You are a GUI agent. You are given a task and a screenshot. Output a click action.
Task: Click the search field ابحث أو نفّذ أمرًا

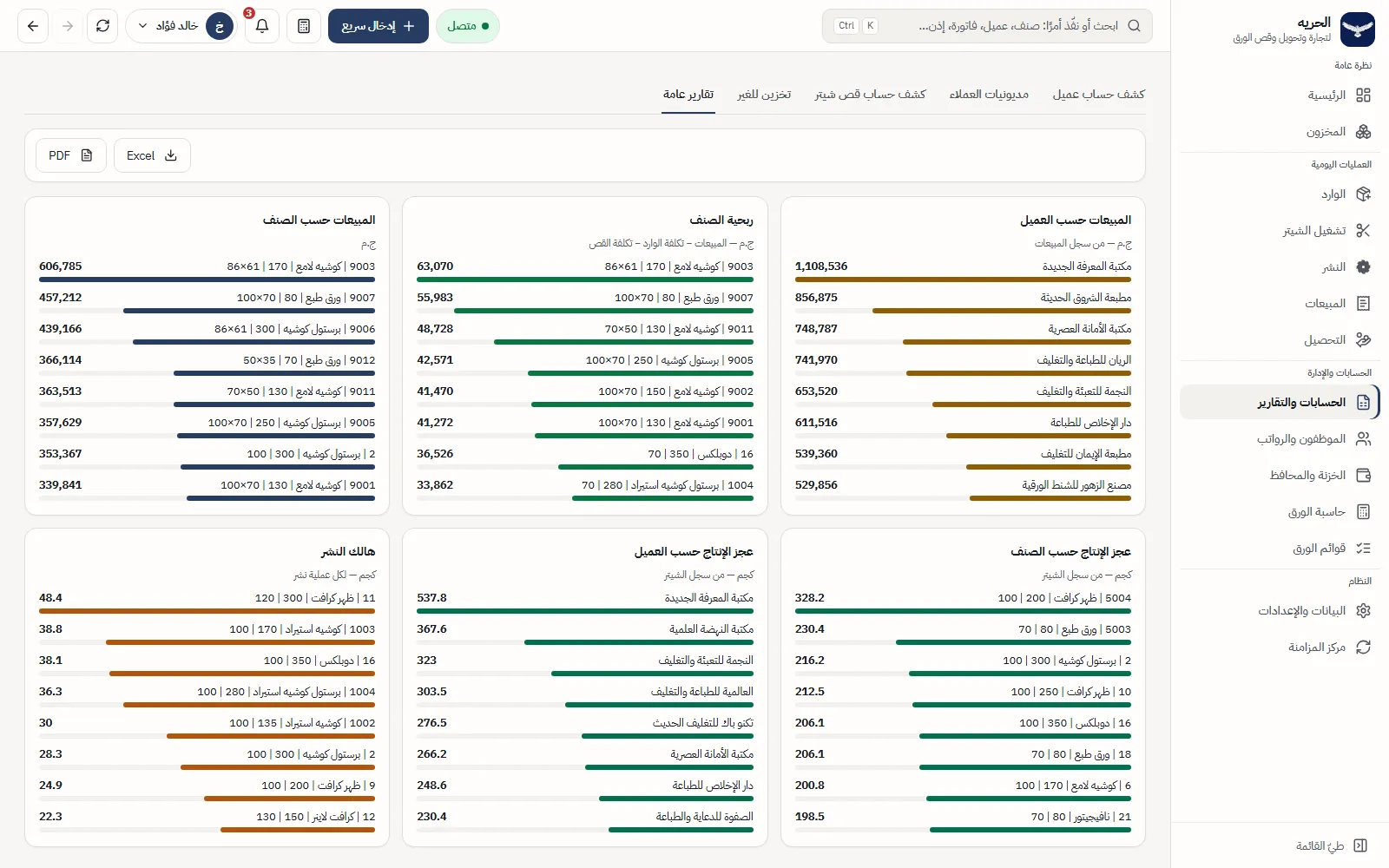pos(987,26)
